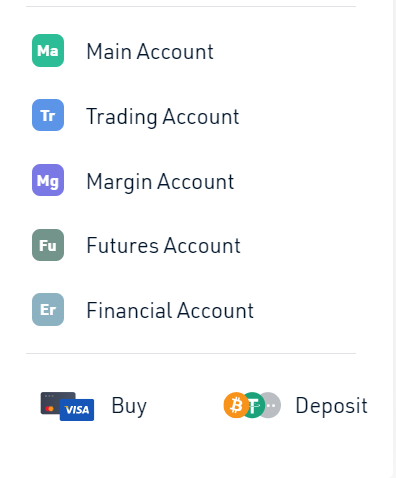This screenshot has height=478, width=396.
Task: Click the Mastercard logo on dark card
Action: pyautogui.click(x=50, y=409)
